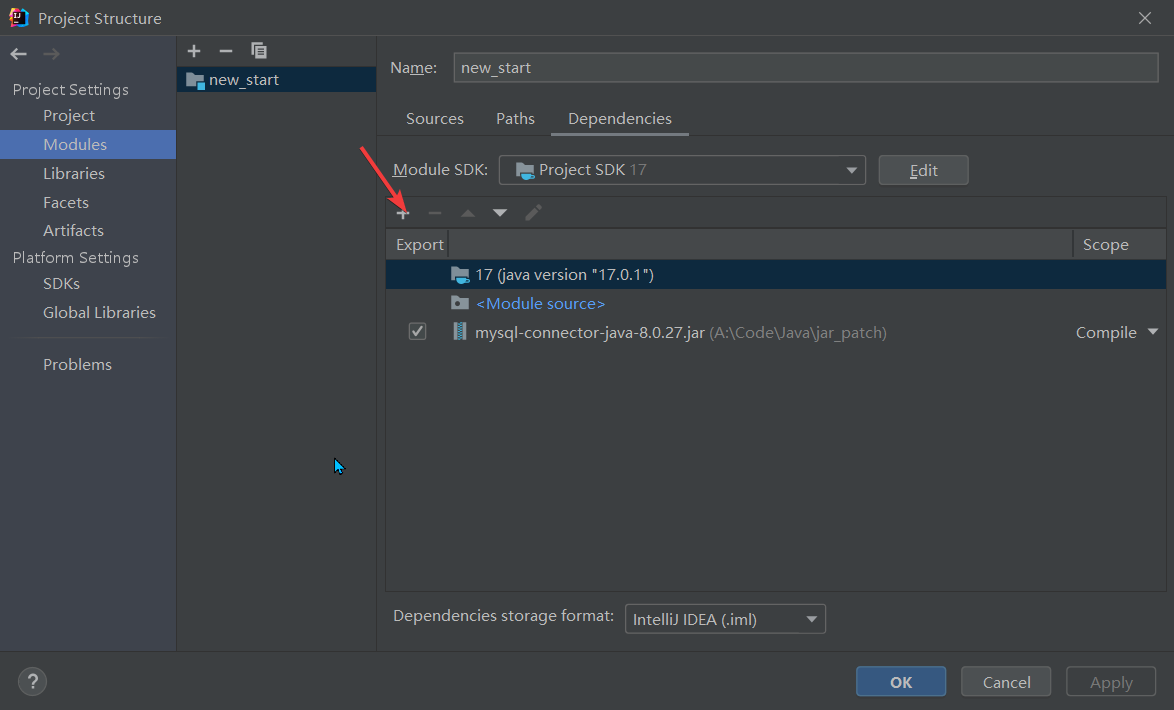Close the Project Structure dialog
This screenshot has height=710, width=1174.
1145,18
